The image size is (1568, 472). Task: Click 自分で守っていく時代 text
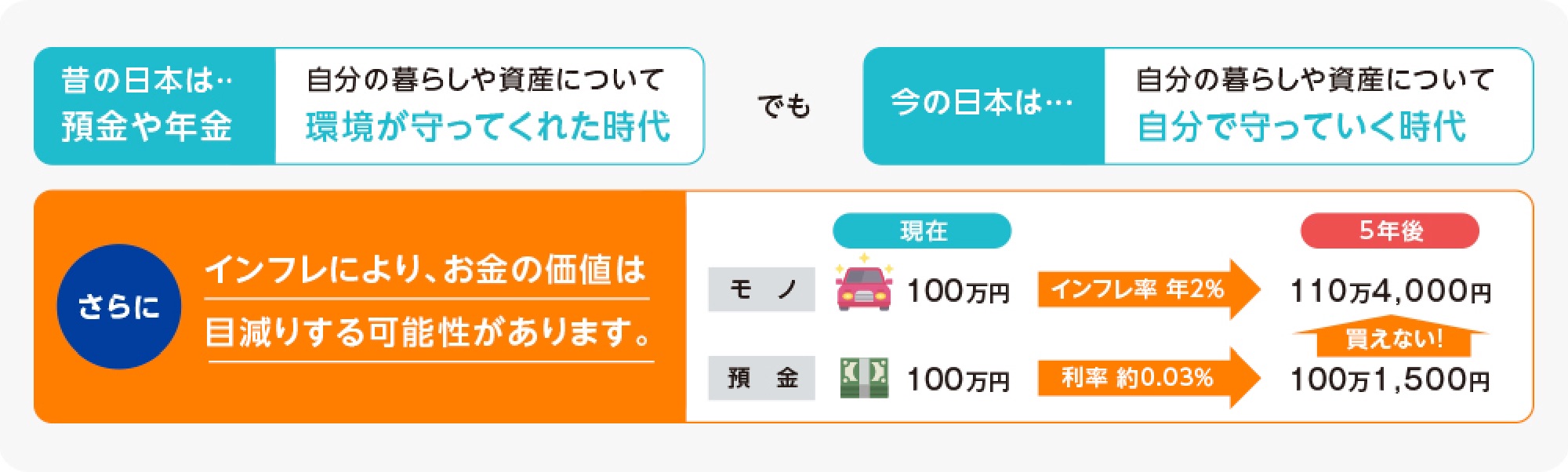[1301, 127]
